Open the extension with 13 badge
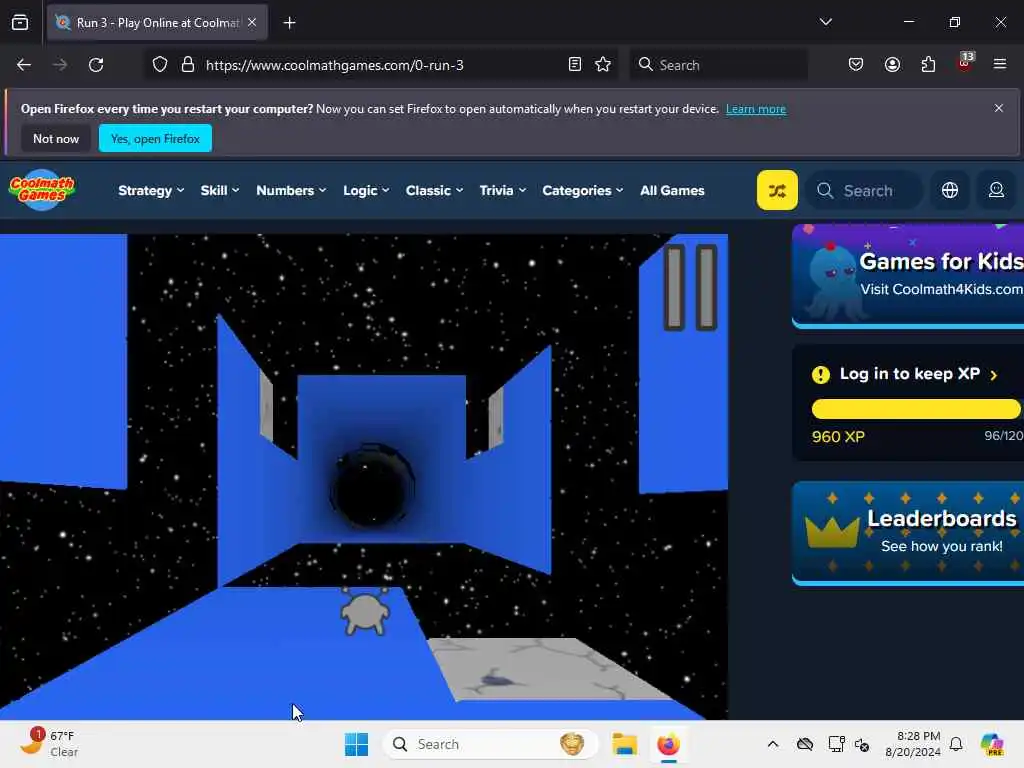This screenshot has height=768, width=1024. pyautogui.click(x=965, y=63)
